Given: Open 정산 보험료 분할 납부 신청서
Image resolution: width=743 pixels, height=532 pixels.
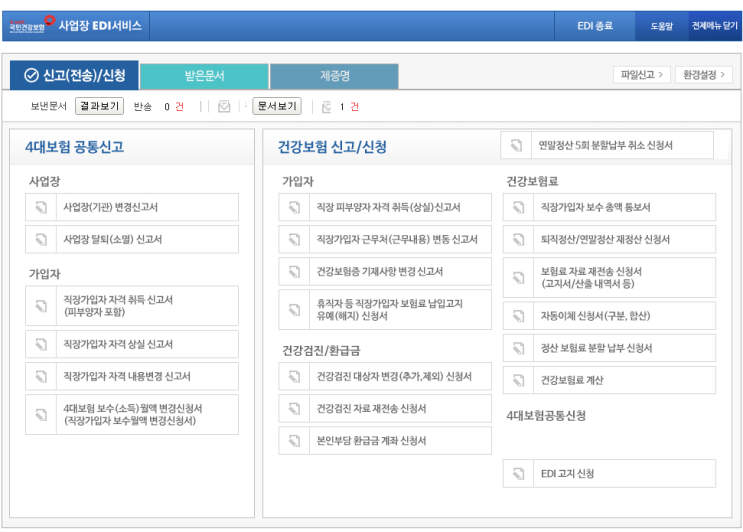Looking at the screenshot, I should 609,348.
